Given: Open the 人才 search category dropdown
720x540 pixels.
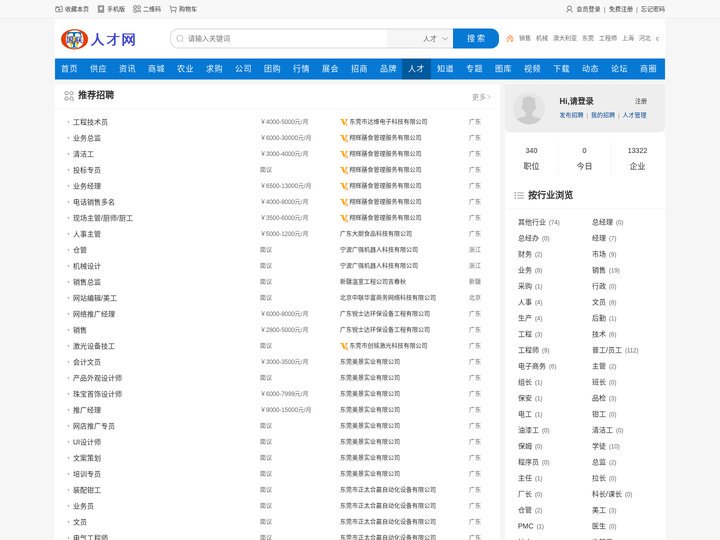Looking at the screenshot, I should (434, 39).
